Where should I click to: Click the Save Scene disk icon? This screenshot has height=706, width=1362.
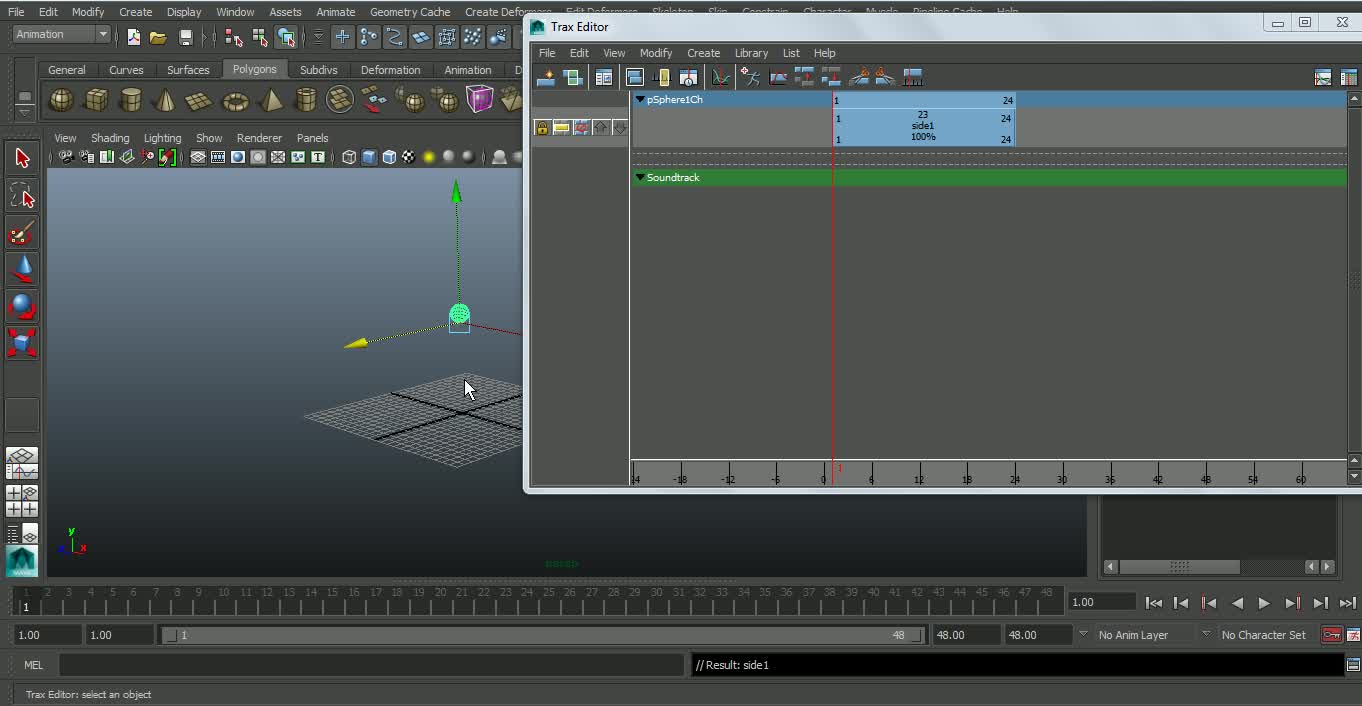185,37
